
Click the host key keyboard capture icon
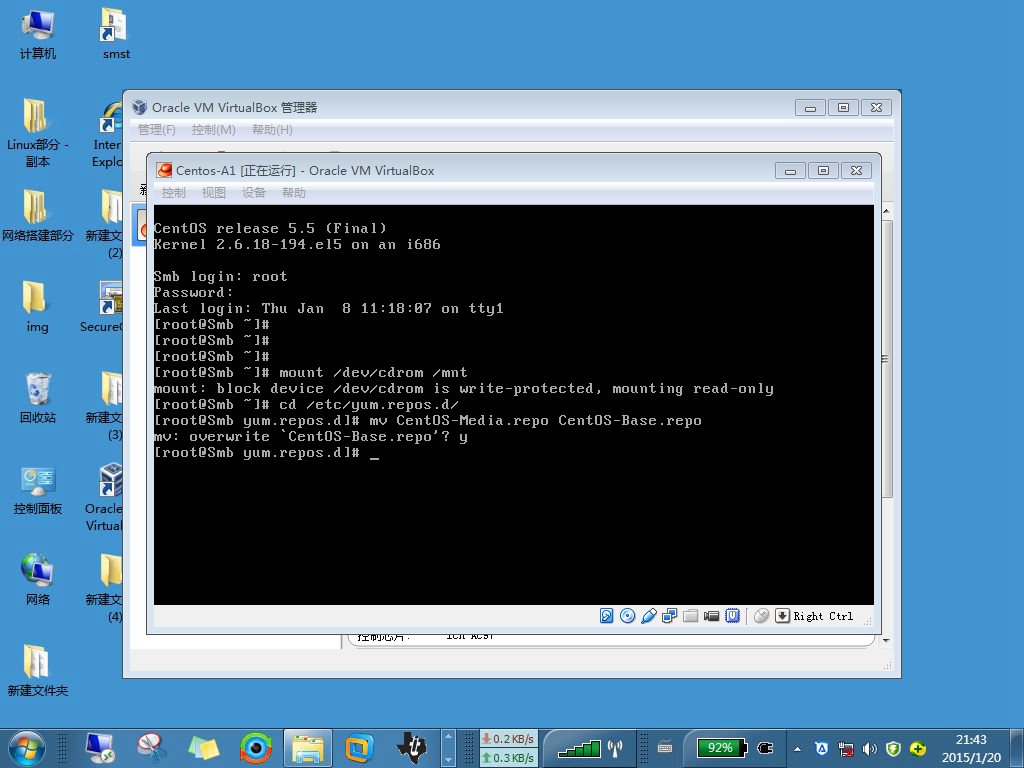click(x=782, y=616)
